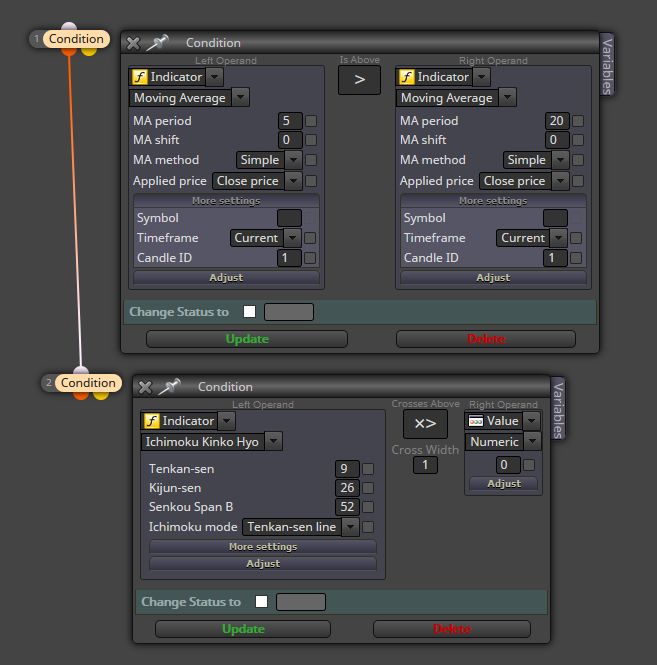Screen dimensions: 657x665
Task: Pin the first Condition panel
Action: 157,43
